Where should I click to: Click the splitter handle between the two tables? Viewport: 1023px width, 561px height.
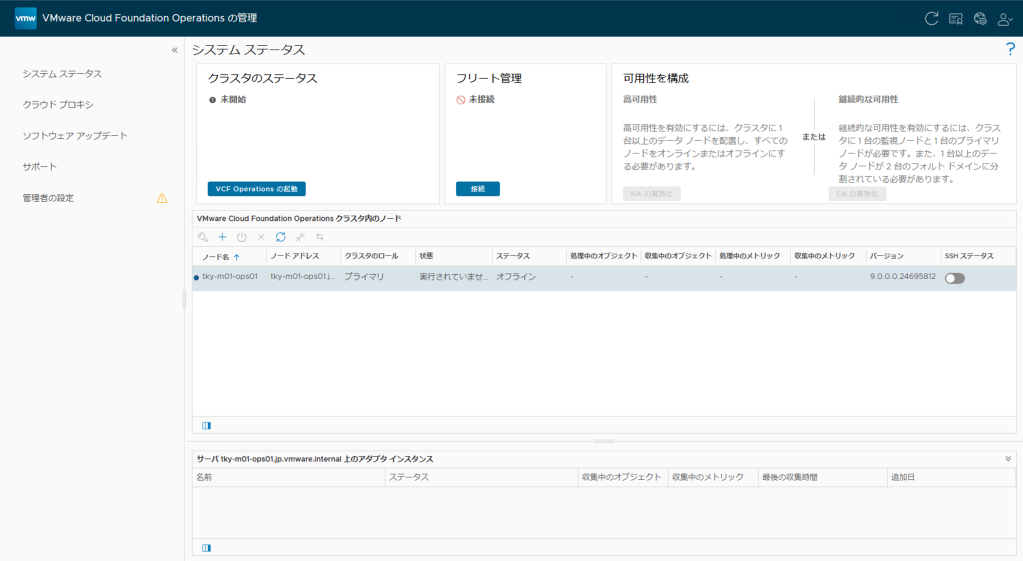pyautogui.click(x=604, y=442)
